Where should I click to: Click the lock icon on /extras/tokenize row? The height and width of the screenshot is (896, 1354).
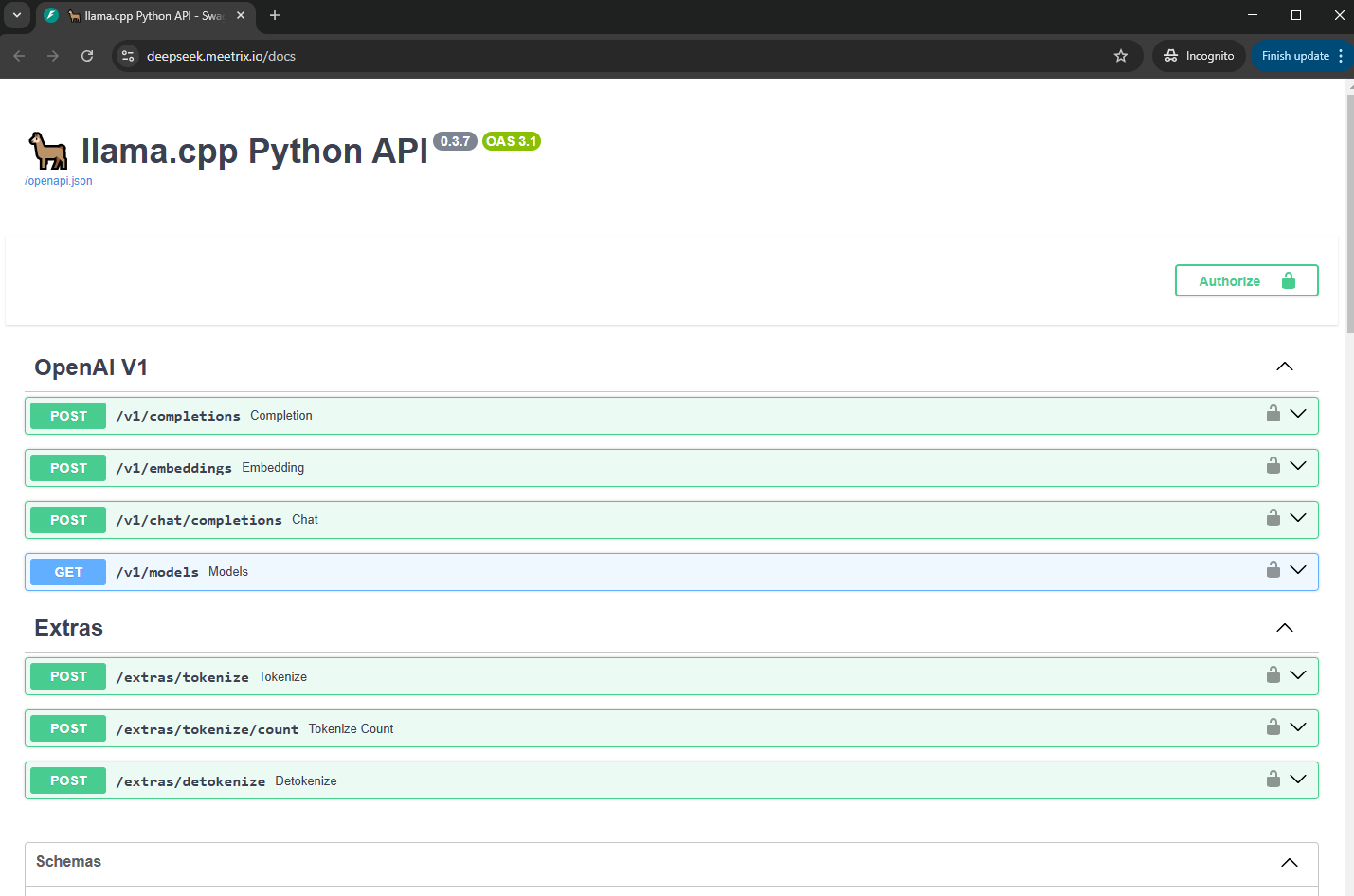coord(1273,674)
